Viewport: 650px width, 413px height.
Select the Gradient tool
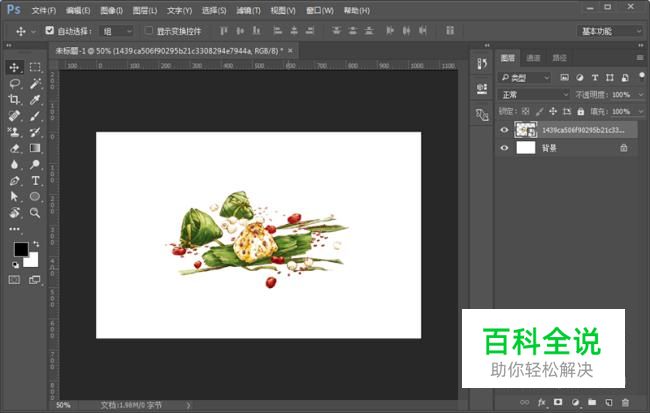pos(35,148)
